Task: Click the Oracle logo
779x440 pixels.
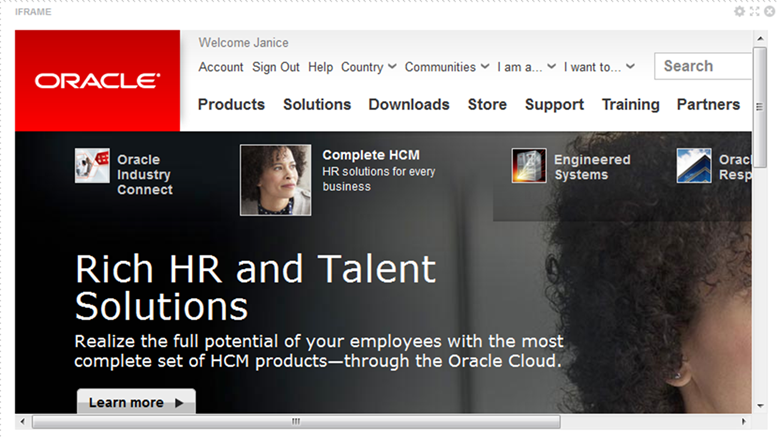Action: pyautogui.click(x=97, y=80)
